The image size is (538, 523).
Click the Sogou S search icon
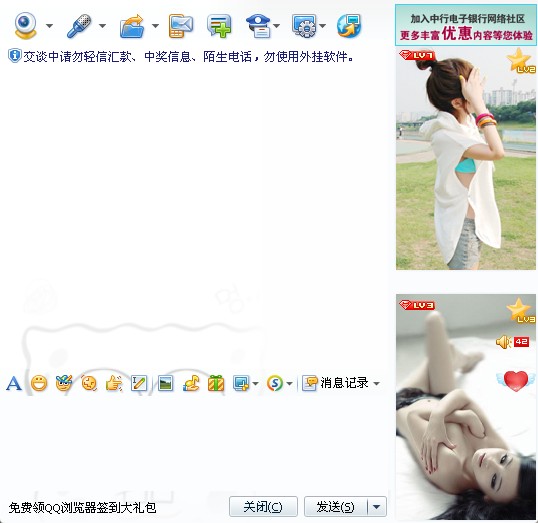[x=275, y=383]
